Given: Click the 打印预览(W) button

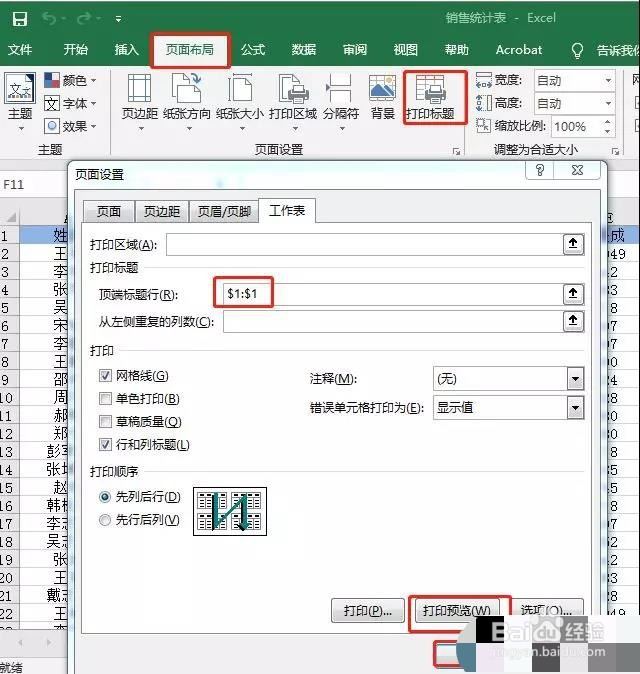Looking at the screenshot, I should tap(456, 610).
